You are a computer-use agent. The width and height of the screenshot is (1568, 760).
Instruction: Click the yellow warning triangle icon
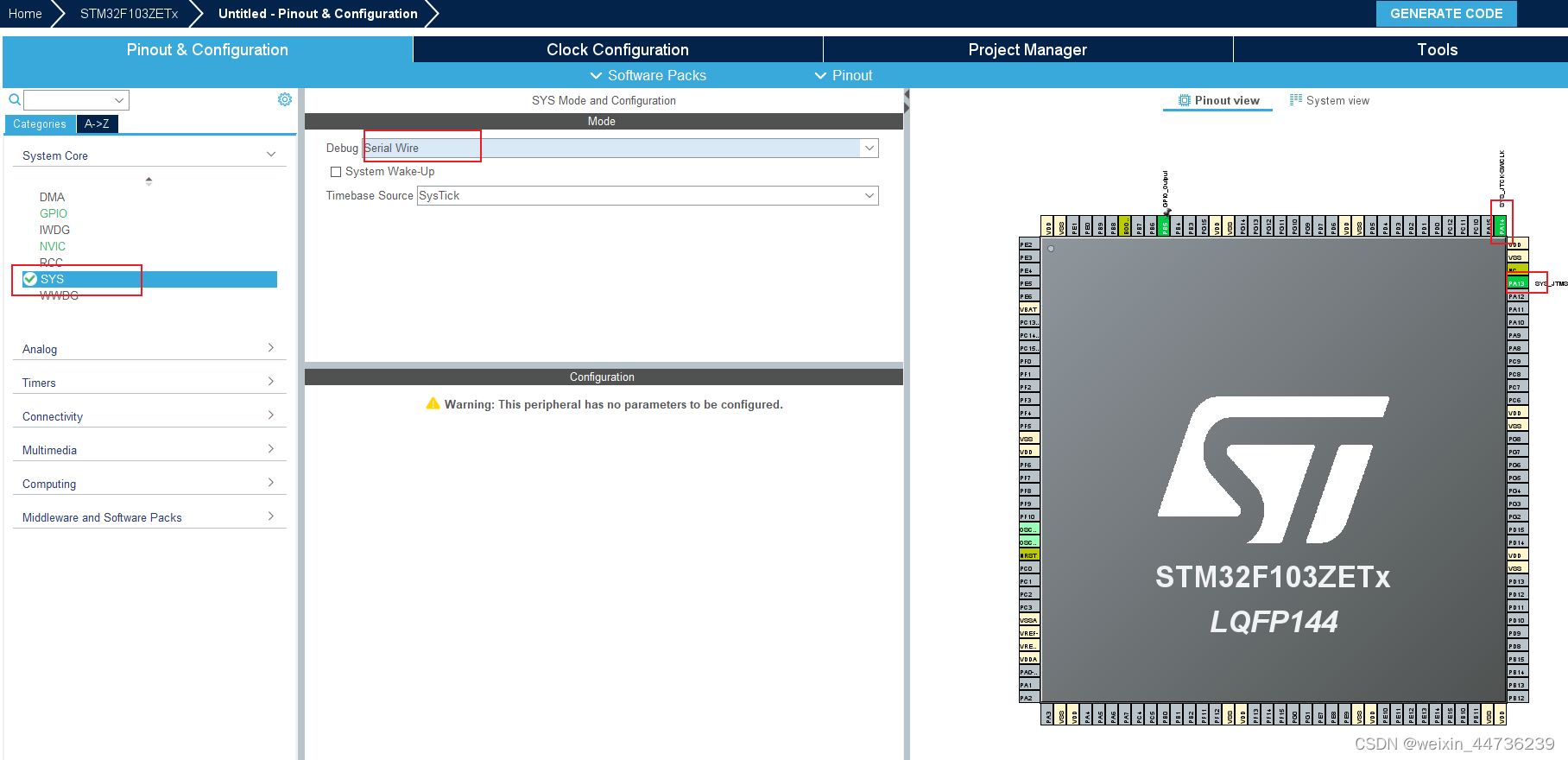pos(433,404)
